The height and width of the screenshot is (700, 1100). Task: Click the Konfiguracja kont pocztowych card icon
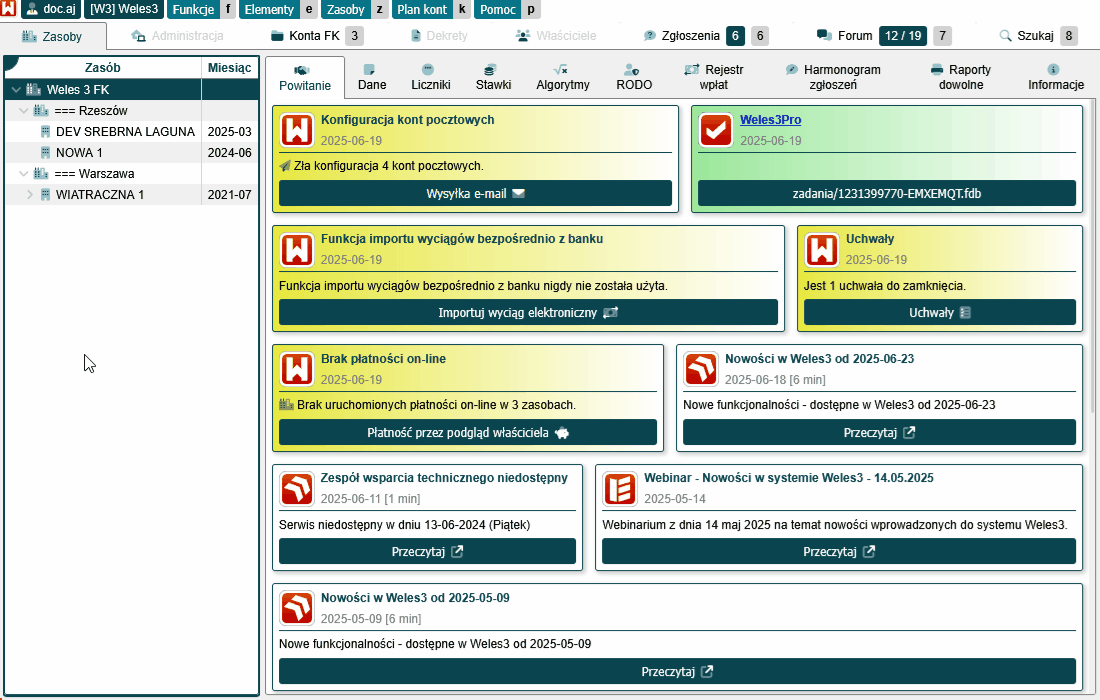(297, 130)
